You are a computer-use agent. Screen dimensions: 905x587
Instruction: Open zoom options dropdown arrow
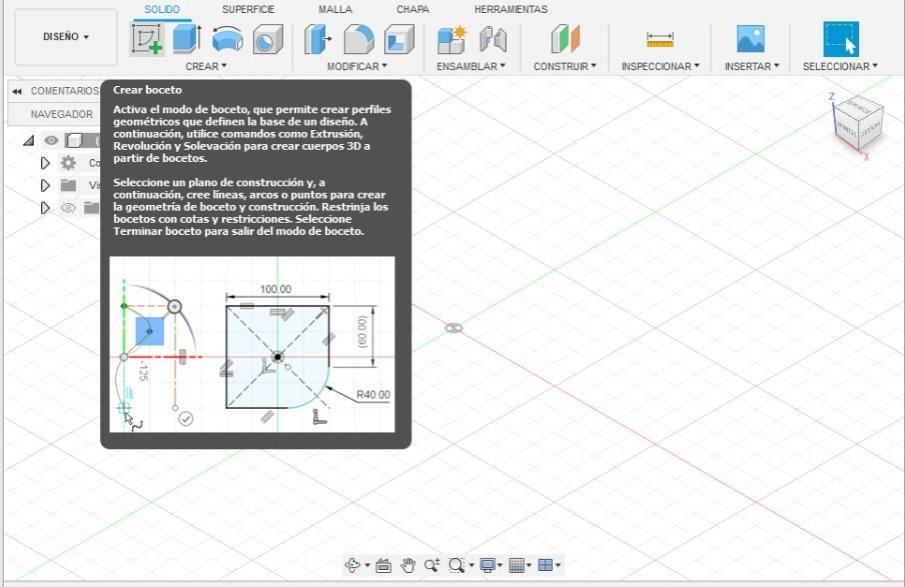472,566
